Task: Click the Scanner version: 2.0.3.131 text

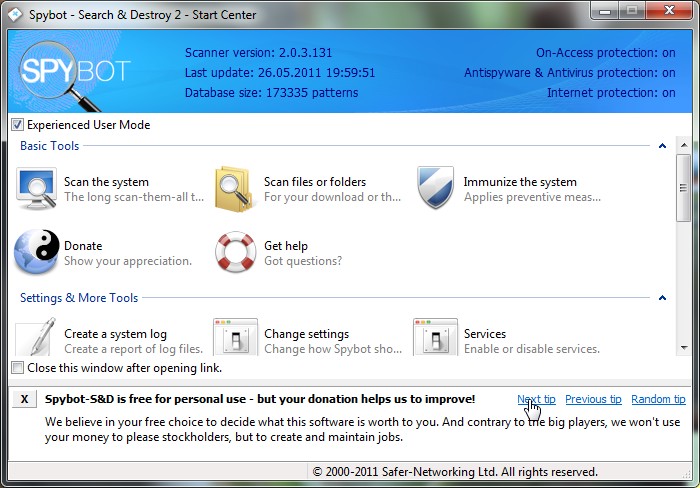Action: (x=258, y=53)
